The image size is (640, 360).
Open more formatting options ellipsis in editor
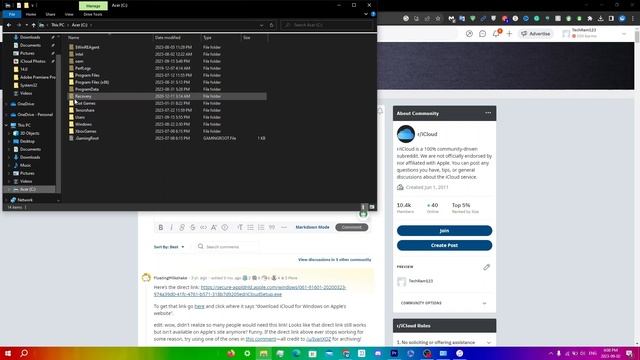pyautogui.click(x=284, y=227)
